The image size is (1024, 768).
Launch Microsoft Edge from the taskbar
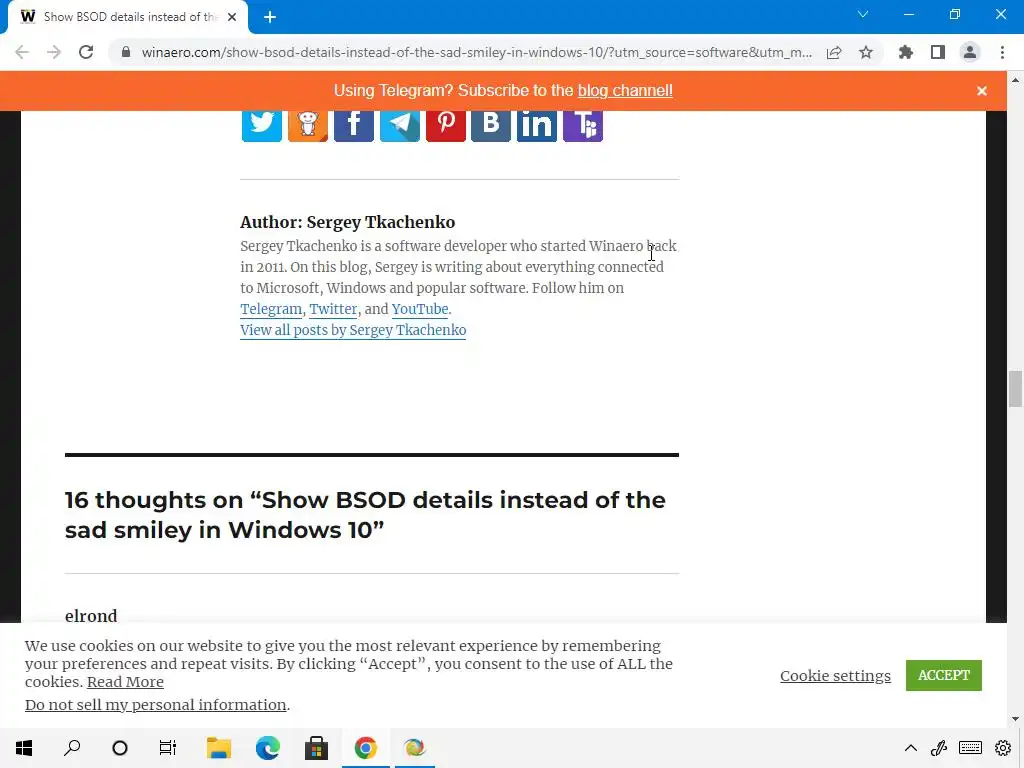268,748
